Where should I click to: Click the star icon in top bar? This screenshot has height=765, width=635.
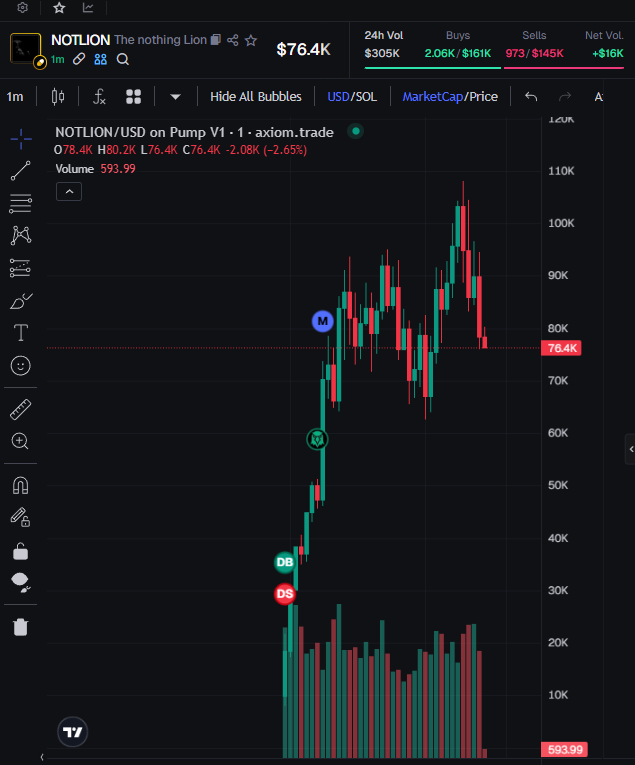pos(59,7)
